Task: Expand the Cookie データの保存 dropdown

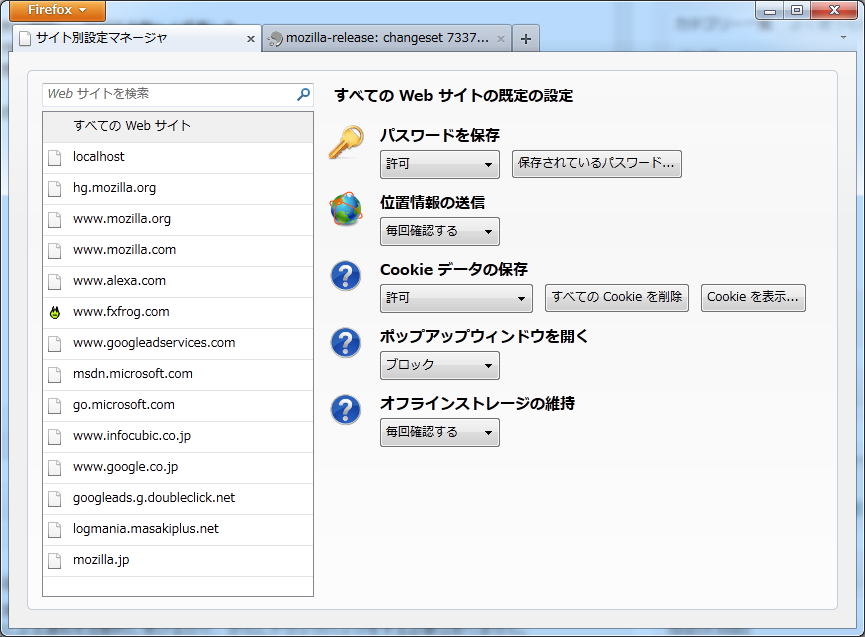Action: (x=456, y=298)
